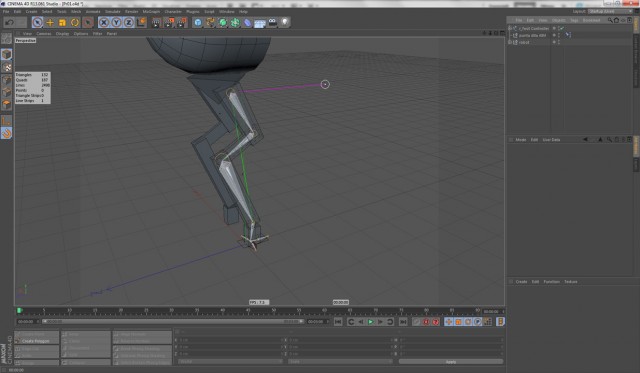This screenshot has height=373, width=640.
Task: Select the Scale tool icon
Action: [62, 22]
